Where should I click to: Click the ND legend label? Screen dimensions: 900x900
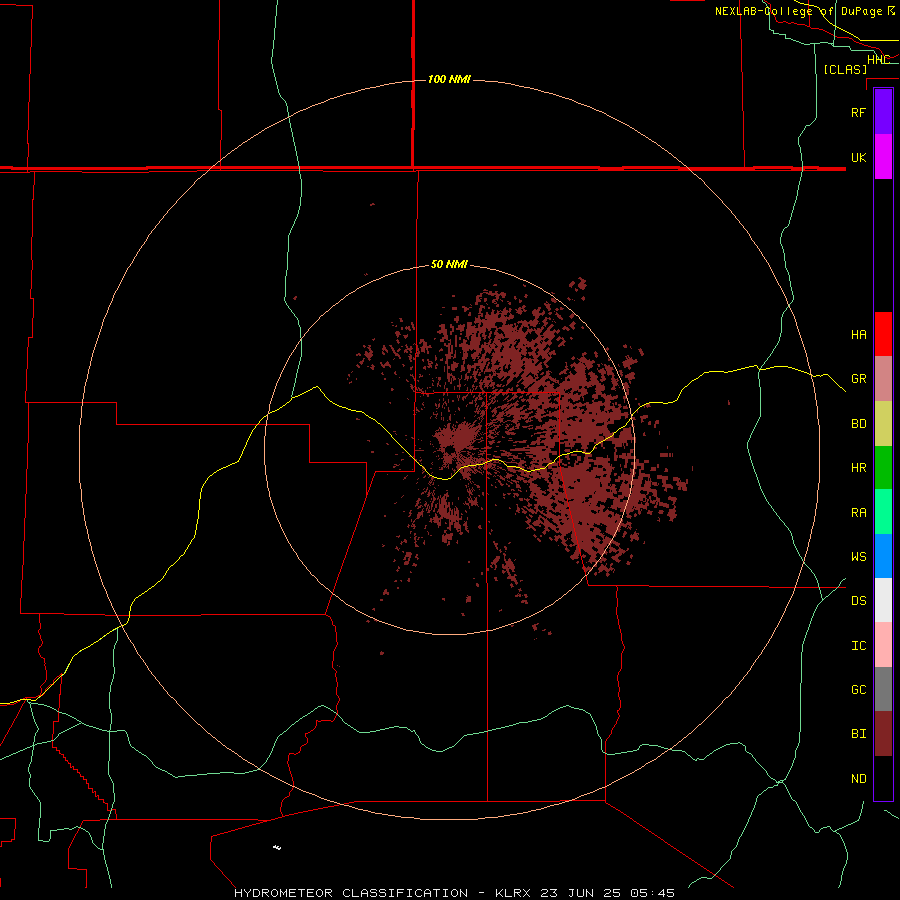point(858,778)
